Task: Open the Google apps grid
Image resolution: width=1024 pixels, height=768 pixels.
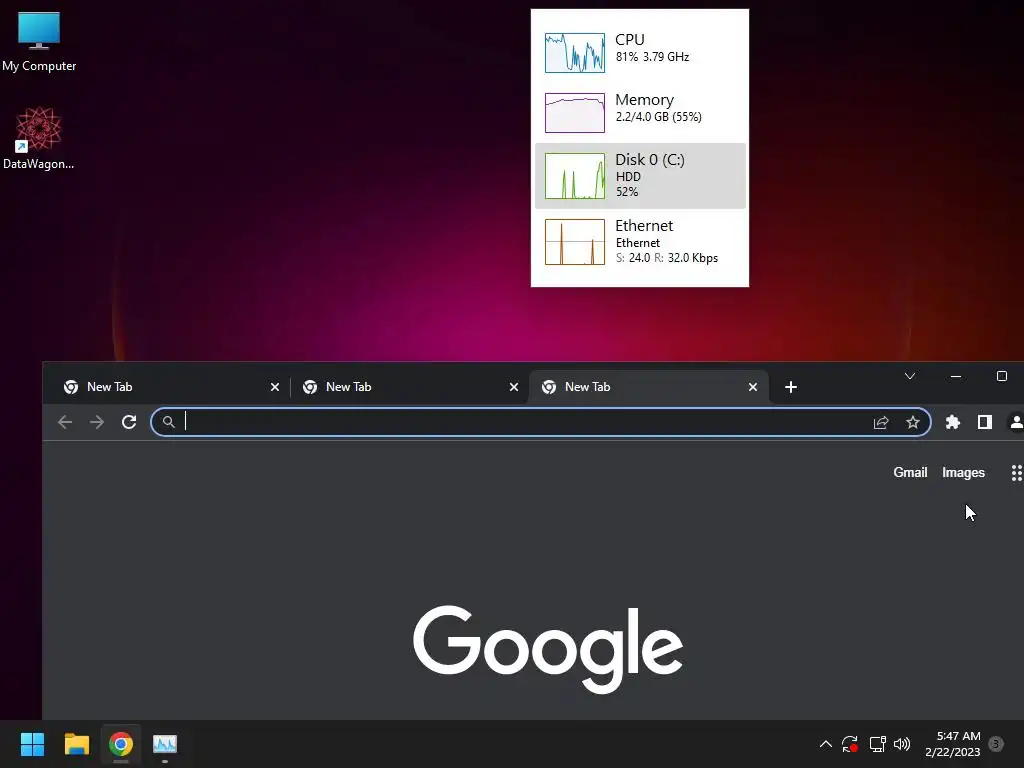Action: [x=1016, y=473]
